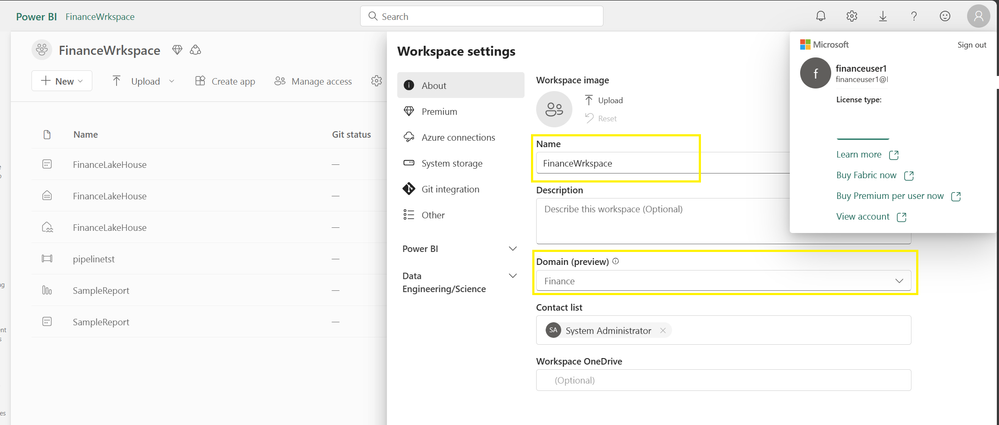999x425 pixels.
Task: Expand the Power BI settings section
Action: pos(513,248)
